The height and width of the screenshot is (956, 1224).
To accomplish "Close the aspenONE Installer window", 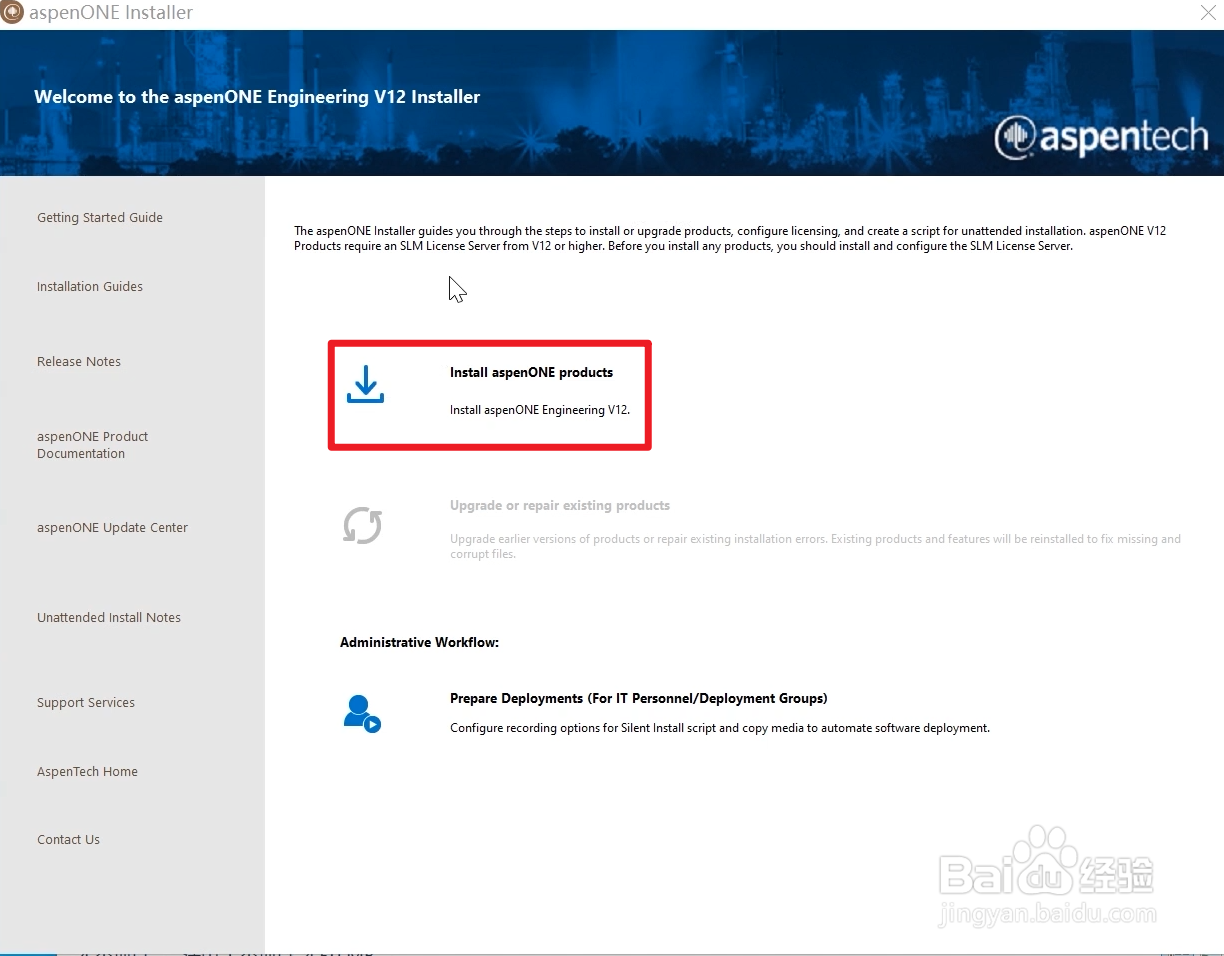I will pos(1208,13).
